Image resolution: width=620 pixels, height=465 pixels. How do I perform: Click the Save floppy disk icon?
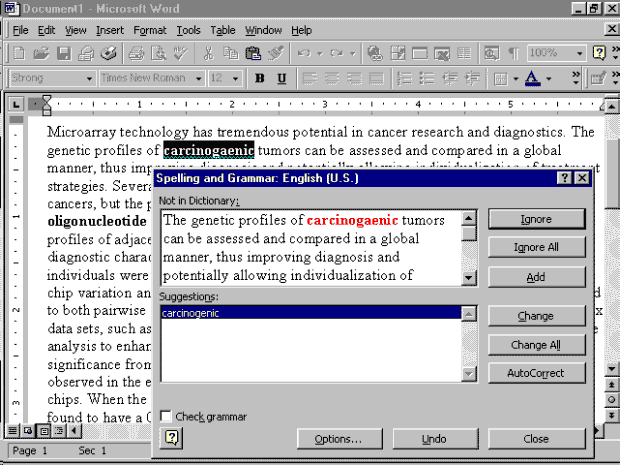(64, 53)
